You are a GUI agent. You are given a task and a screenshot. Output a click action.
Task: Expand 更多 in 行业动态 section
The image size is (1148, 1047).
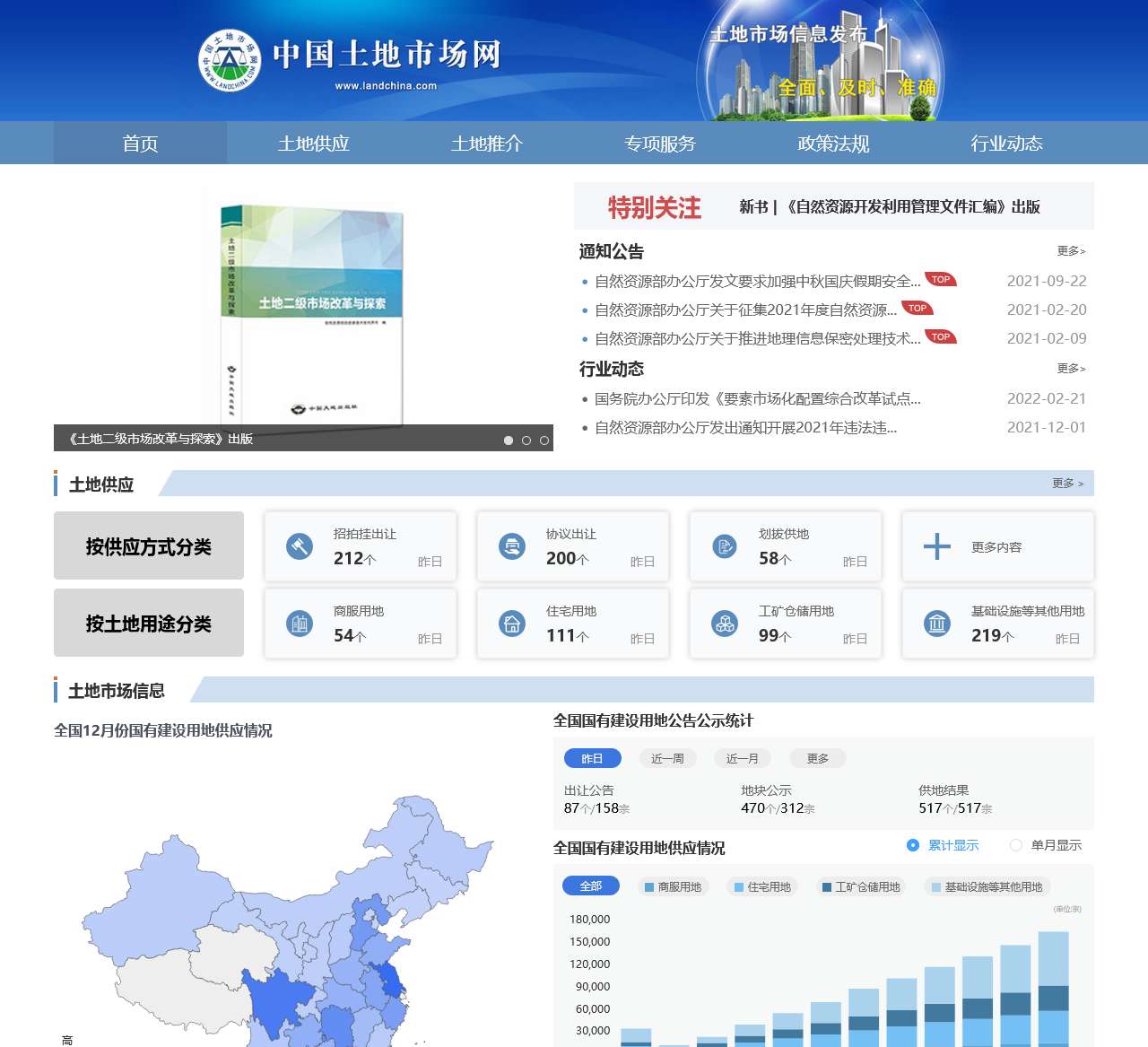[x=1071, y=369]
